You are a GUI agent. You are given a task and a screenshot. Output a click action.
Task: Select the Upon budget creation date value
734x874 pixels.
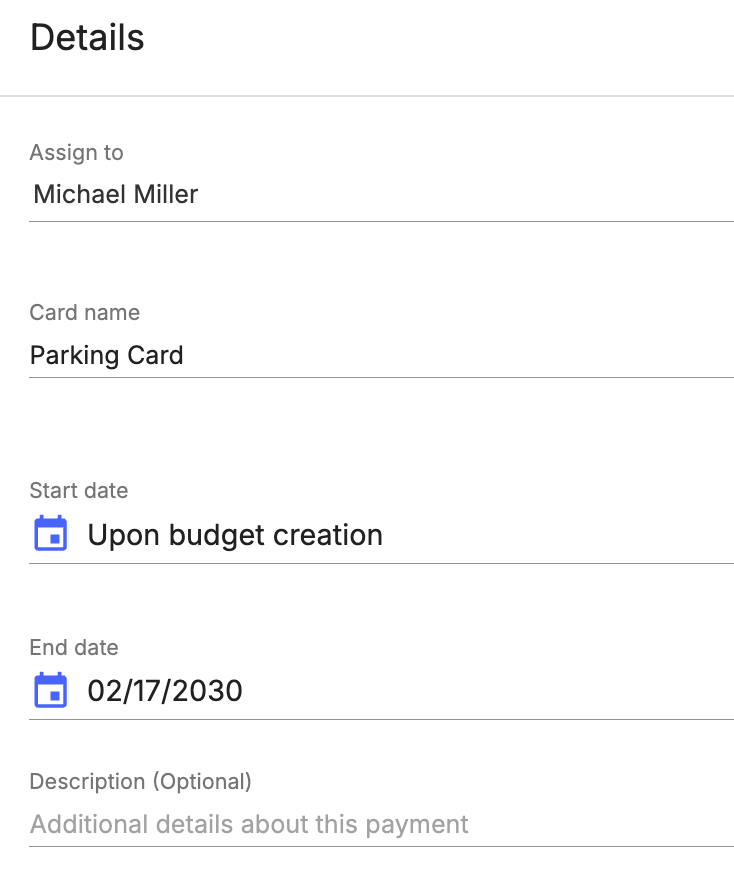click(x=235, y=535)
